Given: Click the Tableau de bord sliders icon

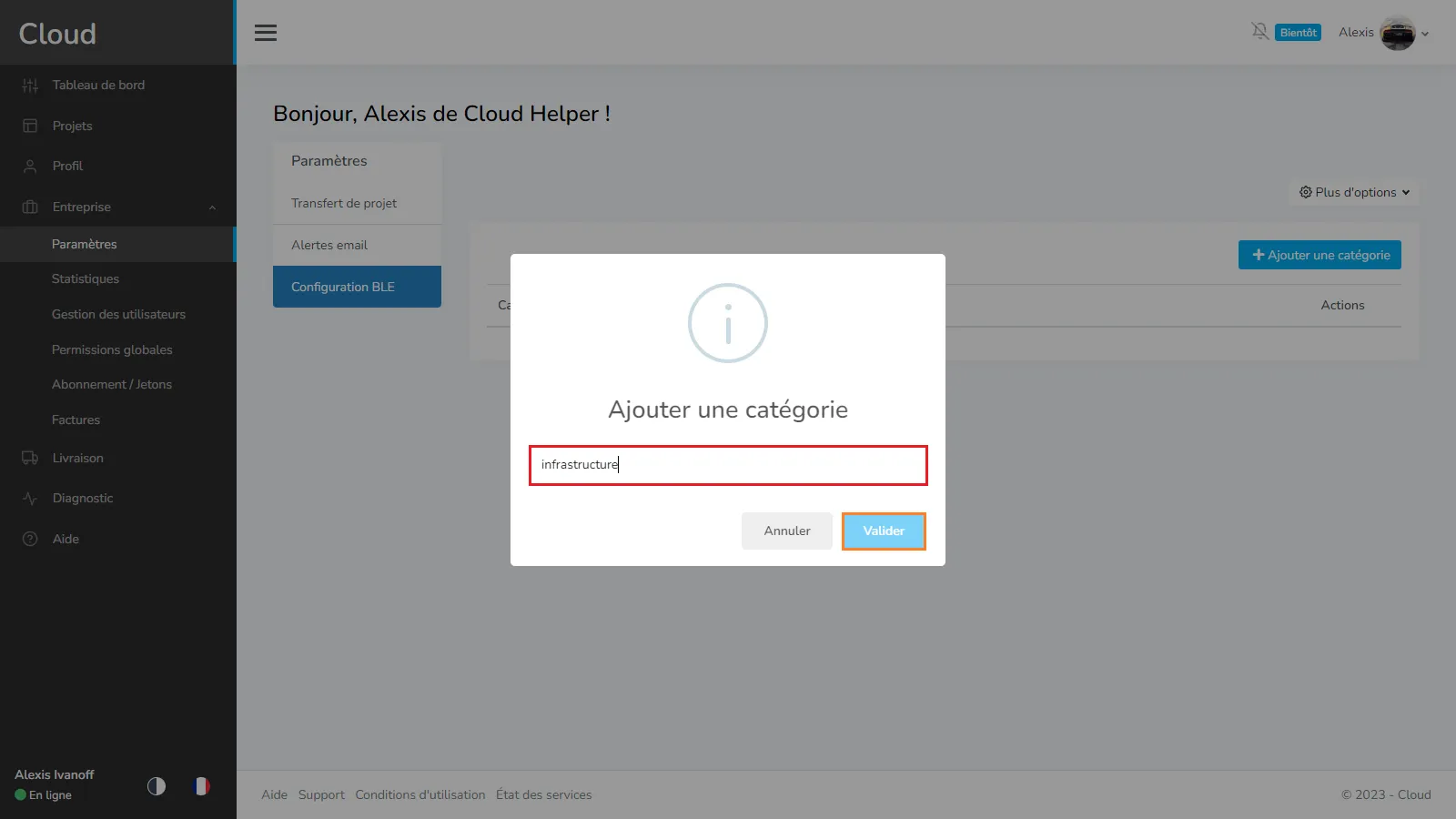Looking at the screenshot, I should coord(30,86).
